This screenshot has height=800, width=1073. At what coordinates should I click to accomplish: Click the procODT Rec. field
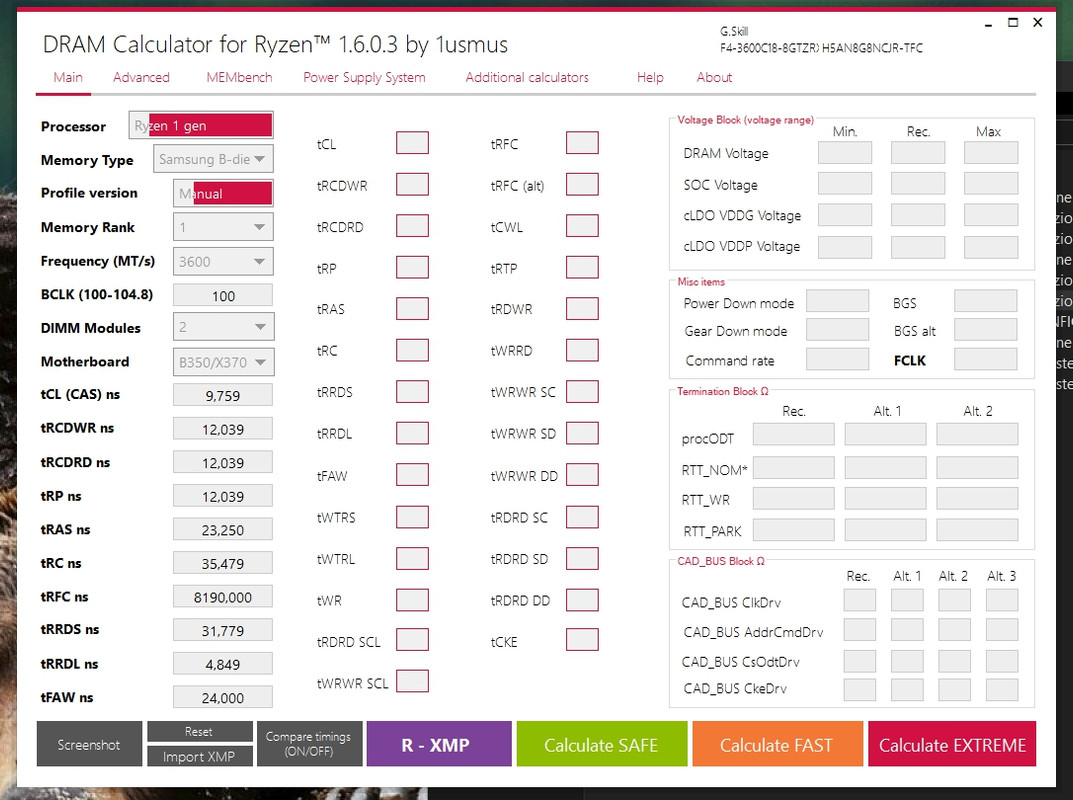794,435
